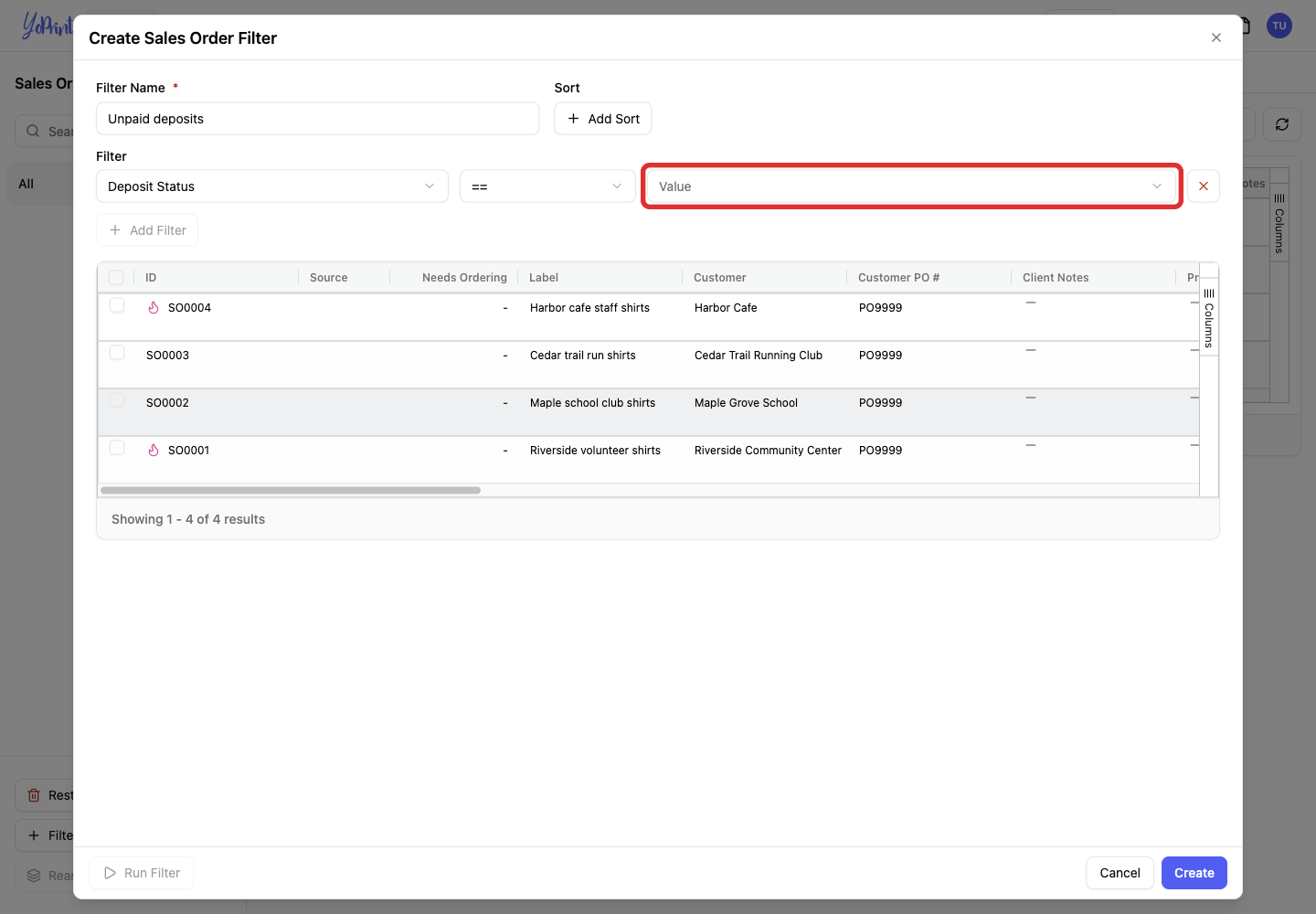Toggle the select-all header checkbox
The height and width of the screenshot is (914, 1316).
pyautogui.click(x=116, y=278)
